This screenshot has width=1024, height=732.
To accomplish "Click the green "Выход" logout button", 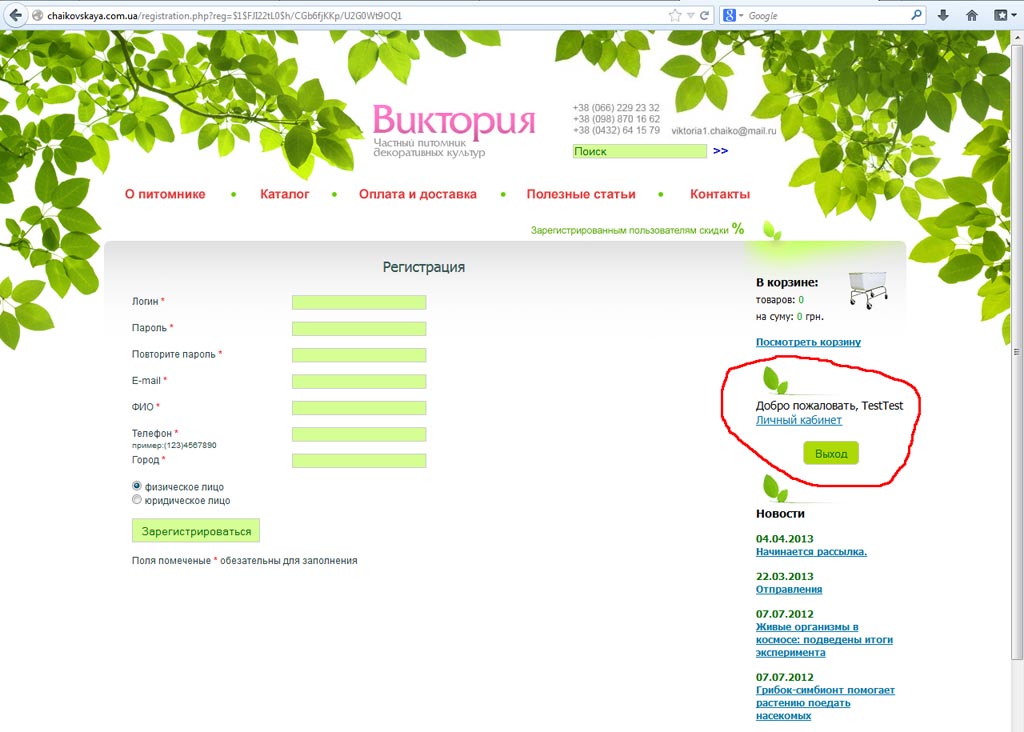I will click(830, 453).
